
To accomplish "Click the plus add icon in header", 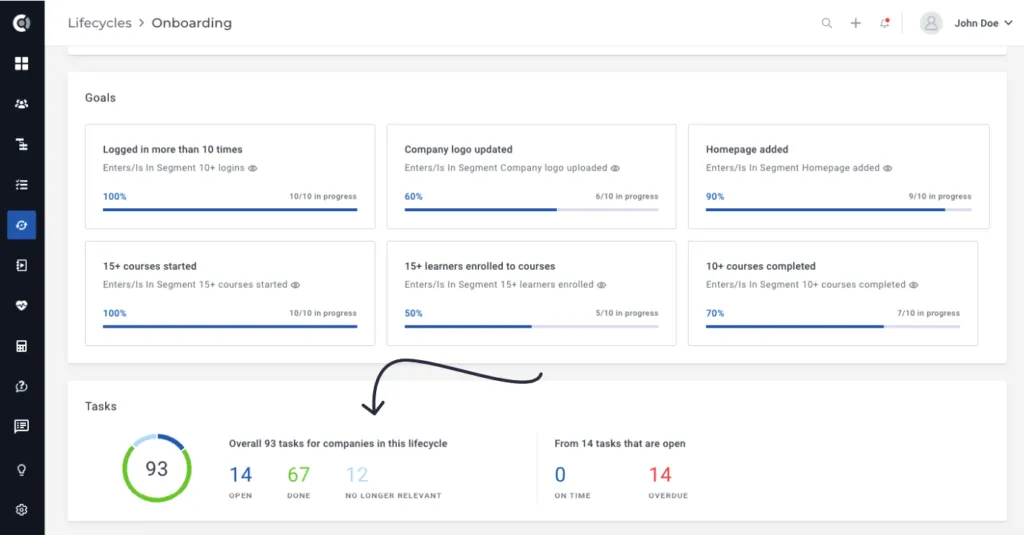I will point(856,23).
